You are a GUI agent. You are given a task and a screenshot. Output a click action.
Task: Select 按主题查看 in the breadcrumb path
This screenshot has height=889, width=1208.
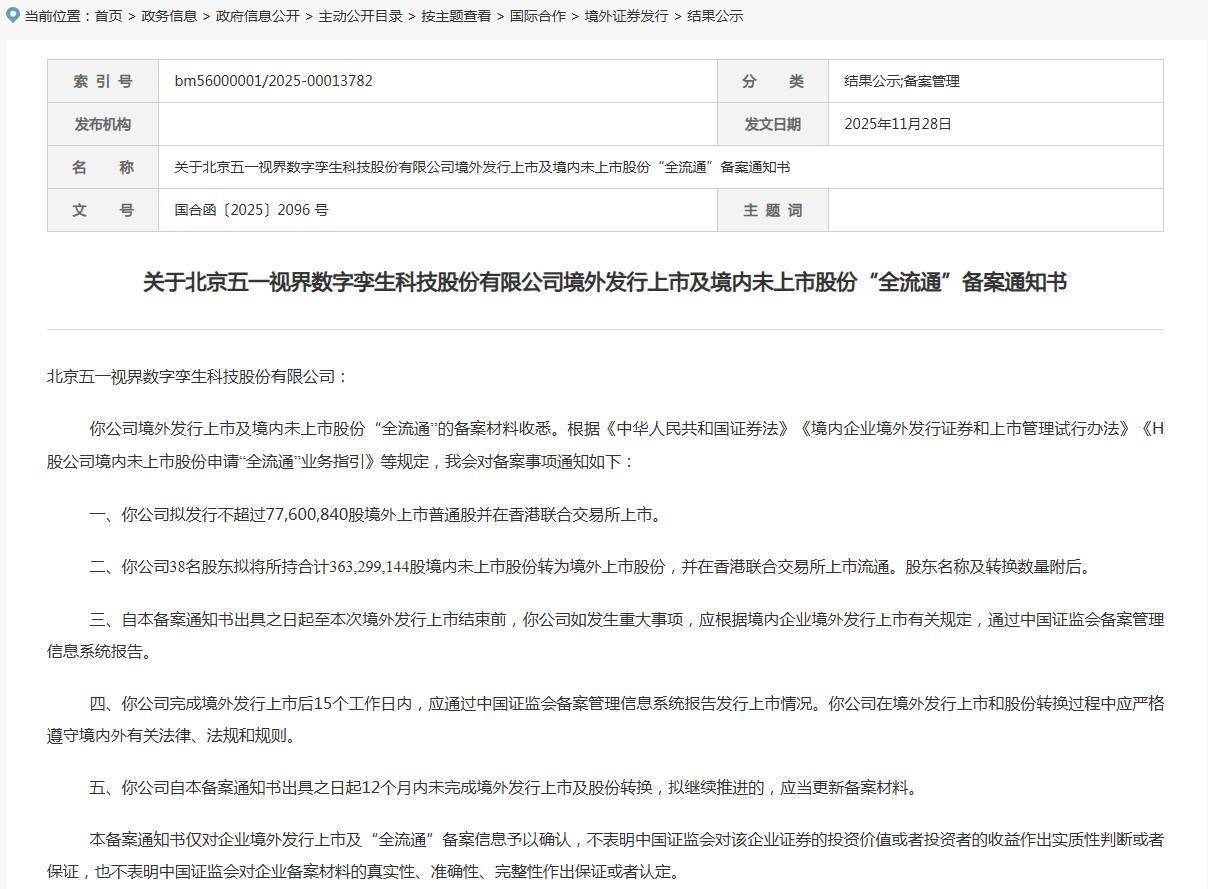click(x=455, y=16)
